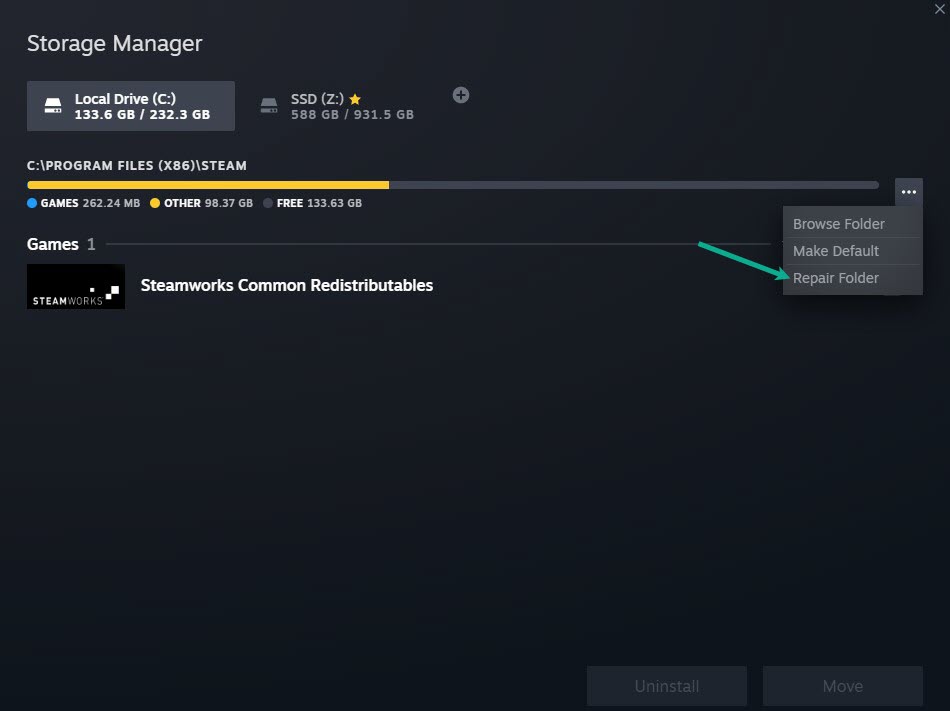Click the Local Drive hard disk icon
The height and width of the screenshot is (711, 950).
coord(53,106)
